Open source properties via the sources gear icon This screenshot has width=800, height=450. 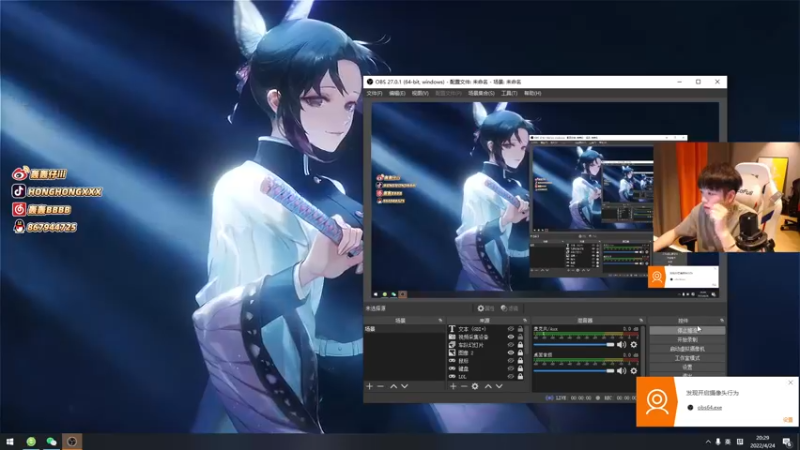tap(475, 386)
